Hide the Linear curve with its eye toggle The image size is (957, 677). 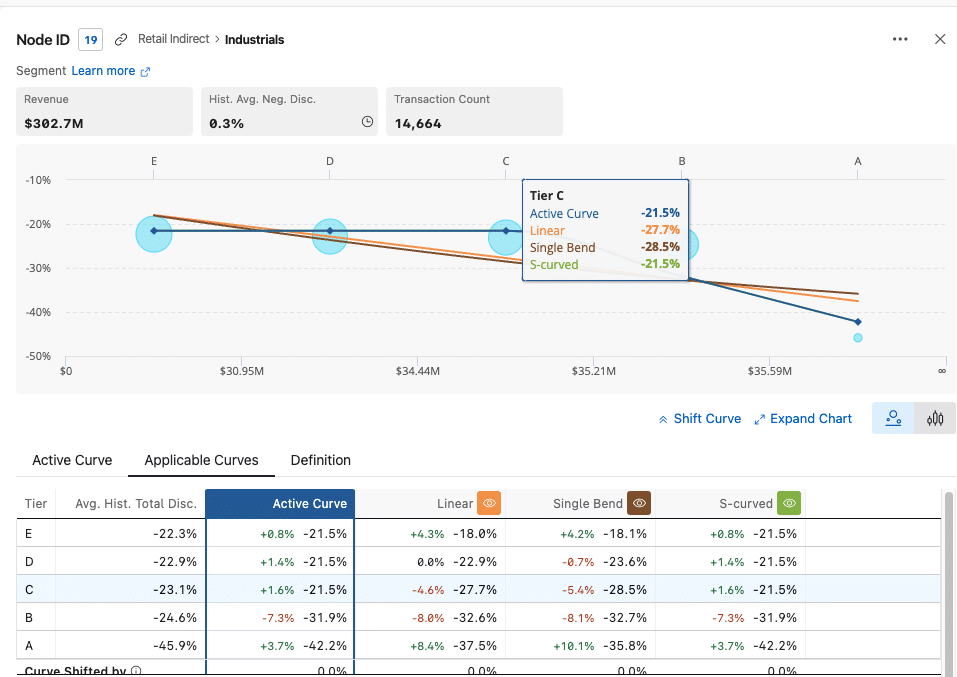pos(489,503)
